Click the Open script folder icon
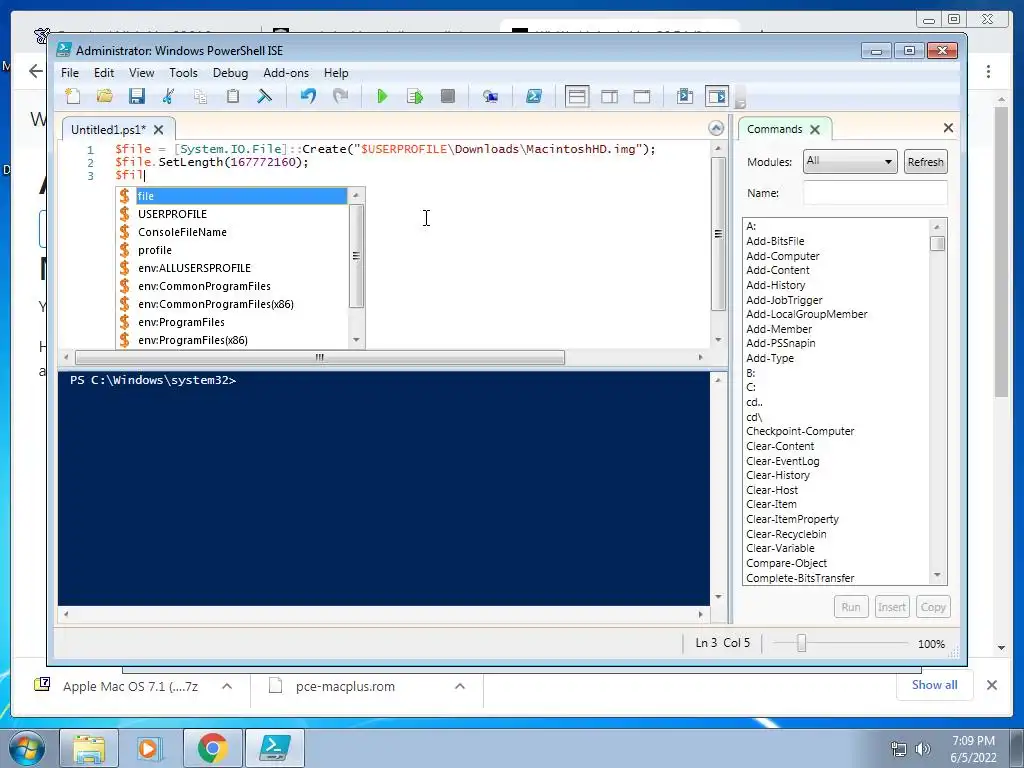The image size is (1024, 768). pos(104,97)
